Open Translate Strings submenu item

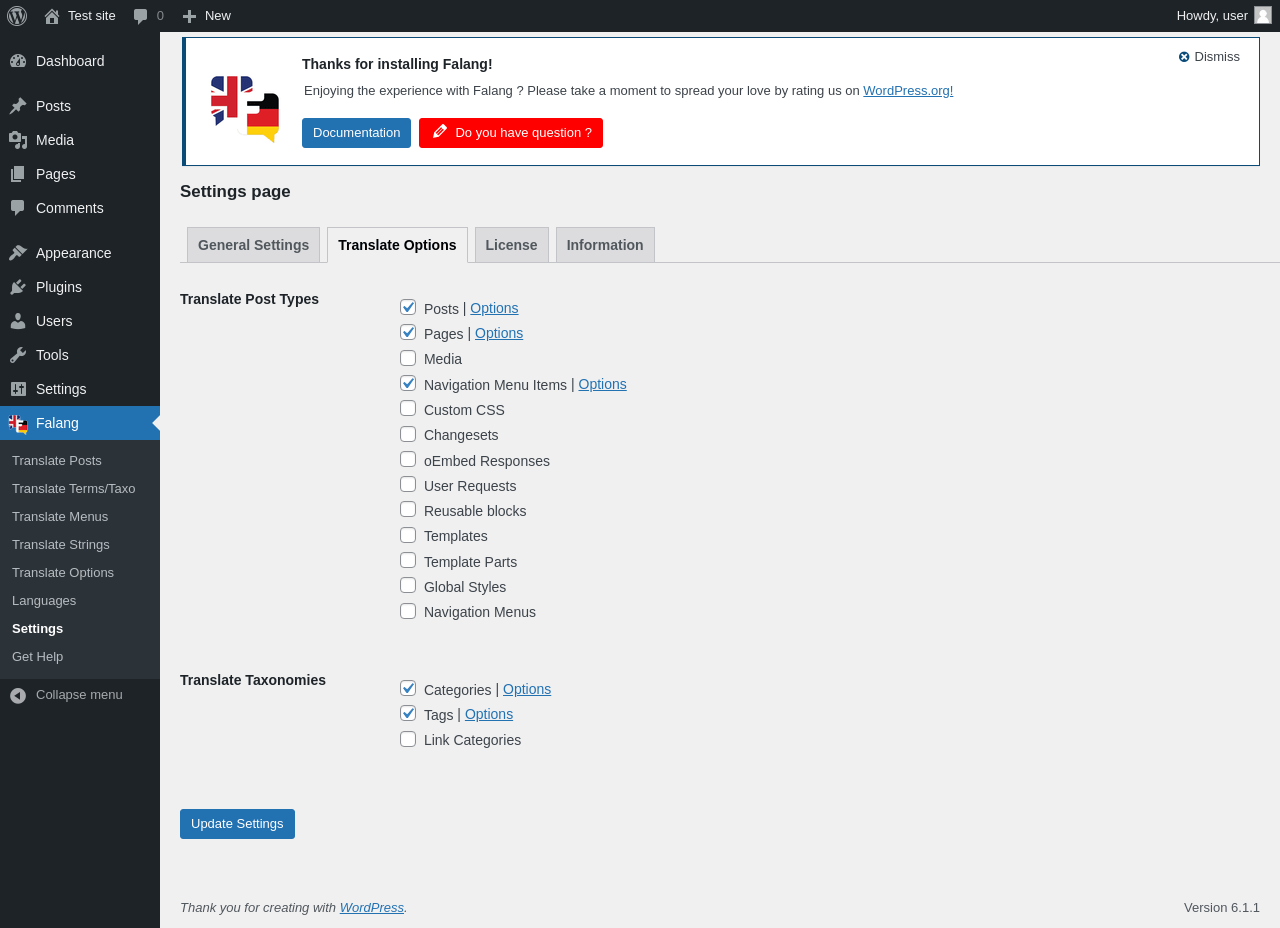61,545
